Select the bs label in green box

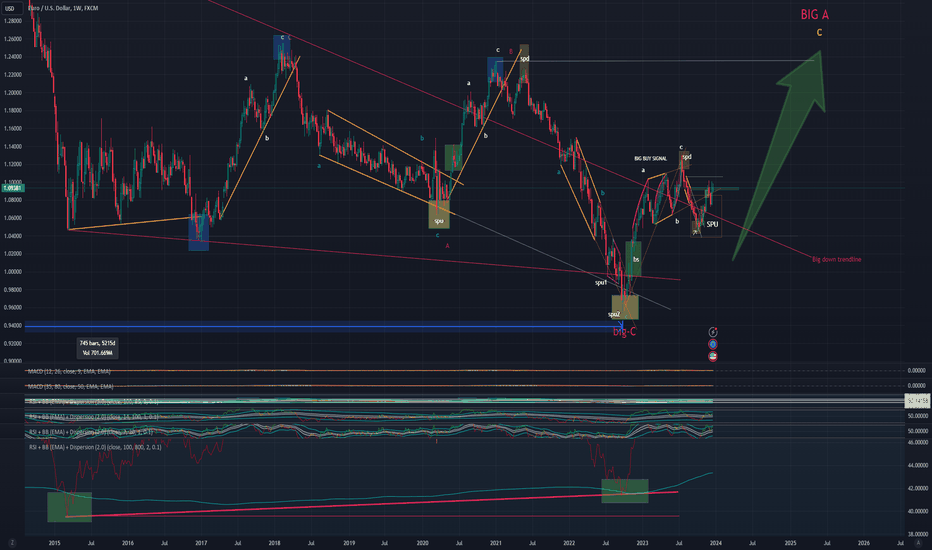[x=636, y=260]
